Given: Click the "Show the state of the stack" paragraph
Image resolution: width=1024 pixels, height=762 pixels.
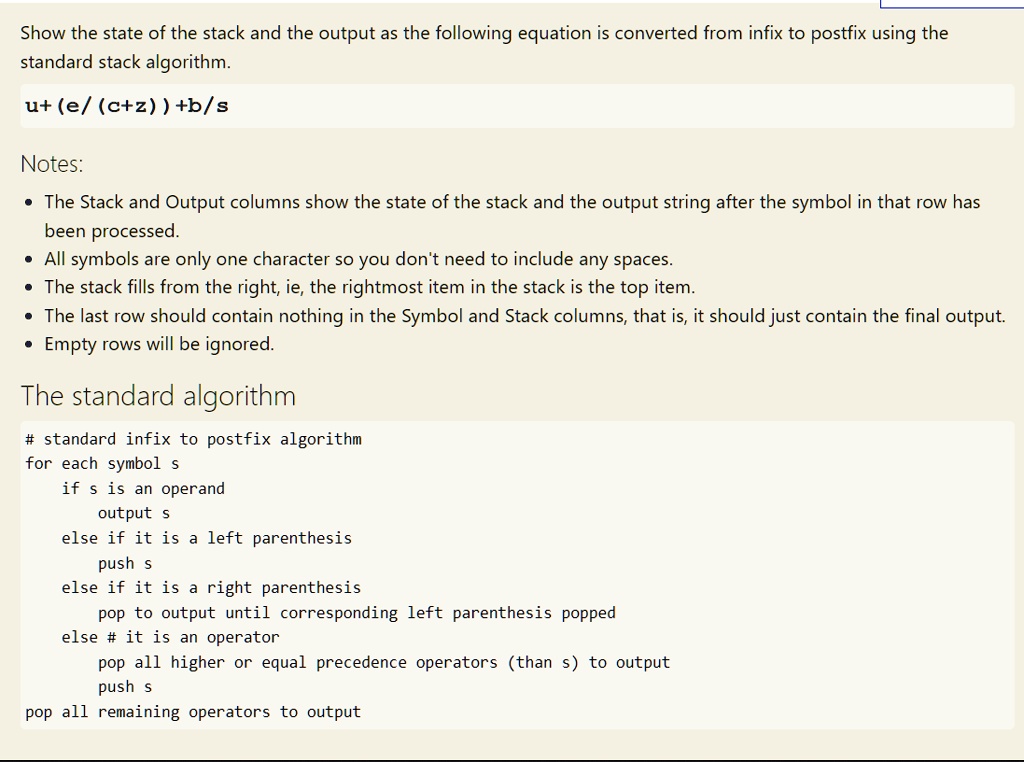Looking at the screenshot, I should click(x=484, y=33).
